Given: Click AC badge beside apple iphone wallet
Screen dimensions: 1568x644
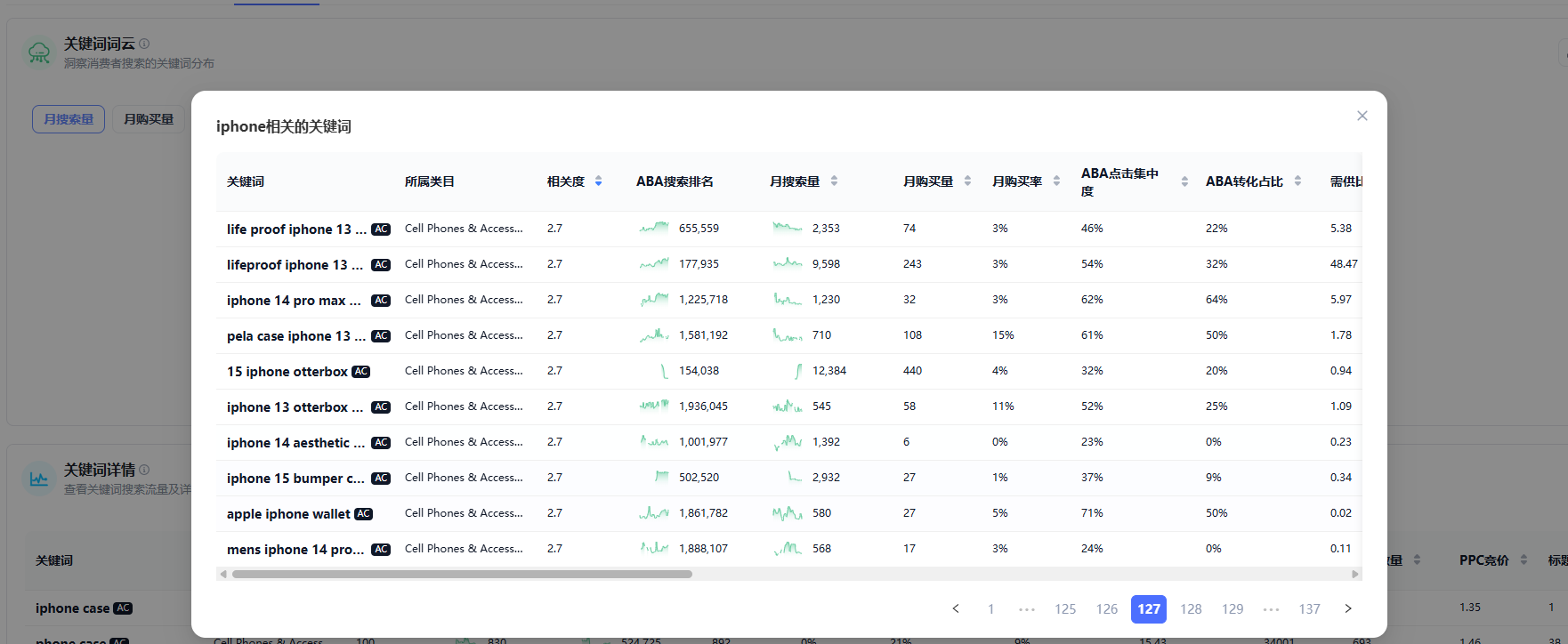Looking at the screenshot, I should 363,514.
